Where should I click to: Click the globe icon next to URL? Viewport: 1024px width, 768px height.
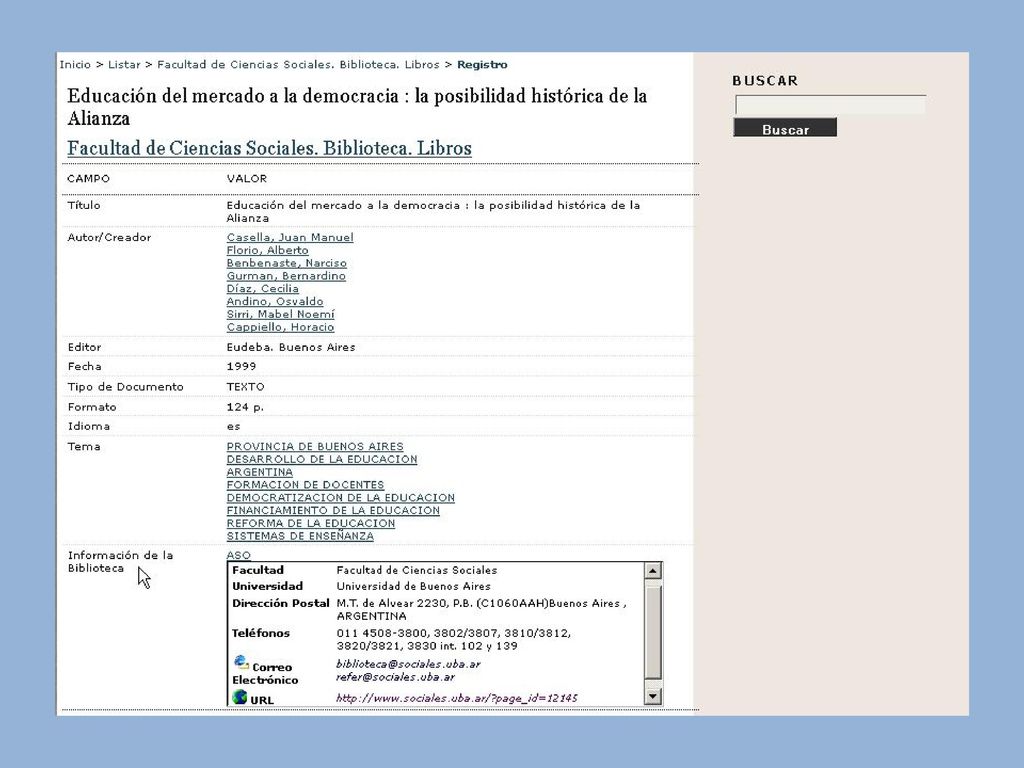click(240, 697)
